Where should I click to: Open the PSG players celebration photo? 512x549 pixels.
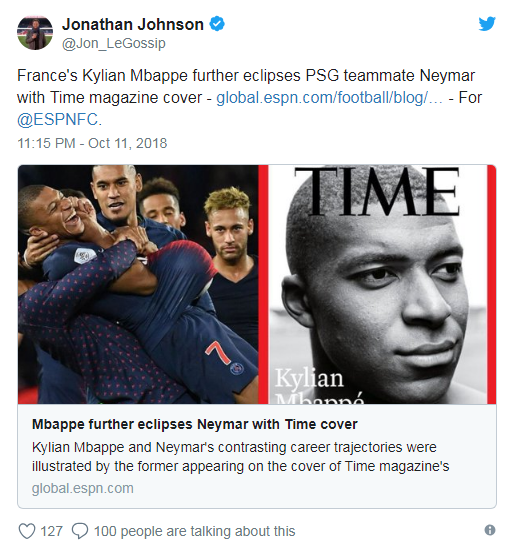138,284
